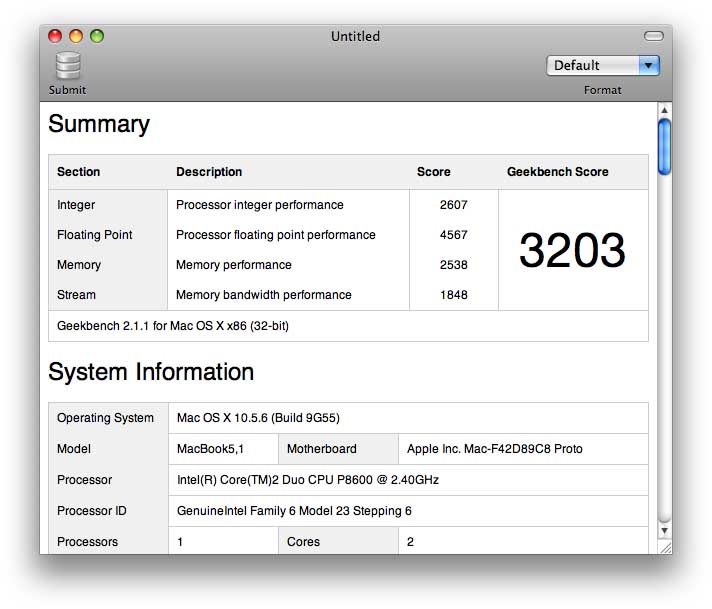The height and width of the screenshot is (609, 712).
Task: Click the Processors row label
Action: click(x=87, y=542)
